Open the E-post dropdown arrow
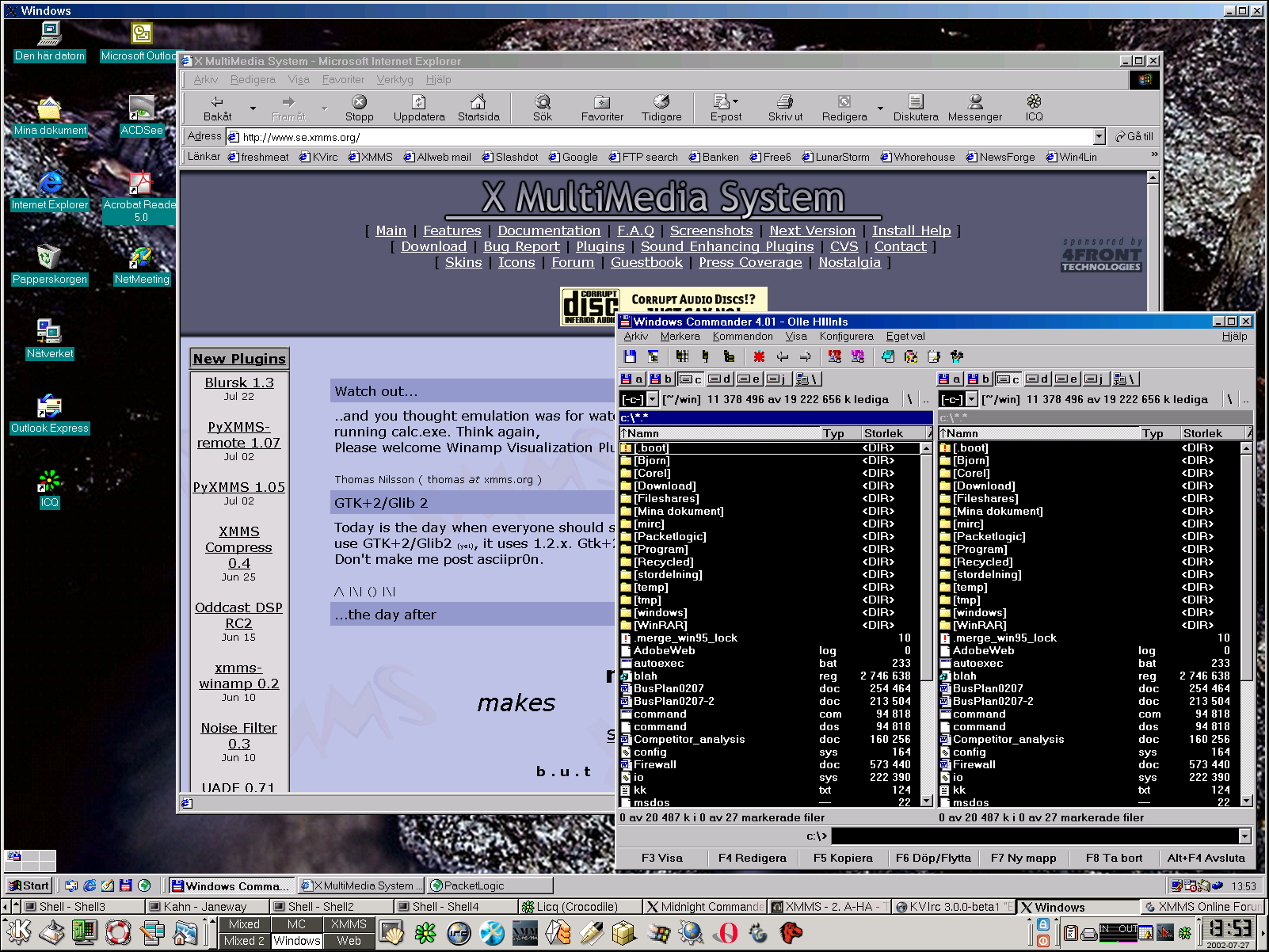The image size is (1269, 952). tap(735, 101)
